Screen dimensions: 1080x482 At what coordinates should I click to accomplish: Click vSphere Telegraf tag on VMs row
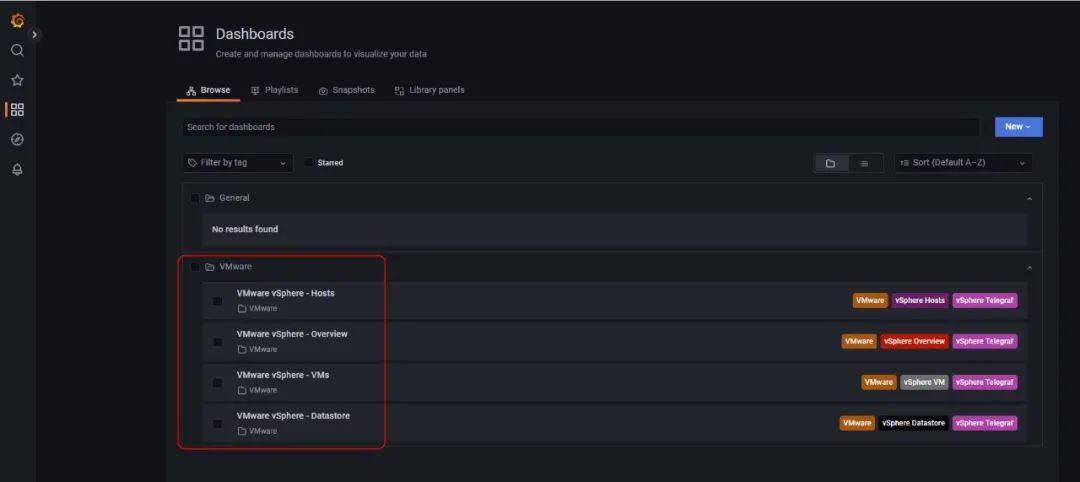click(984, 382)
